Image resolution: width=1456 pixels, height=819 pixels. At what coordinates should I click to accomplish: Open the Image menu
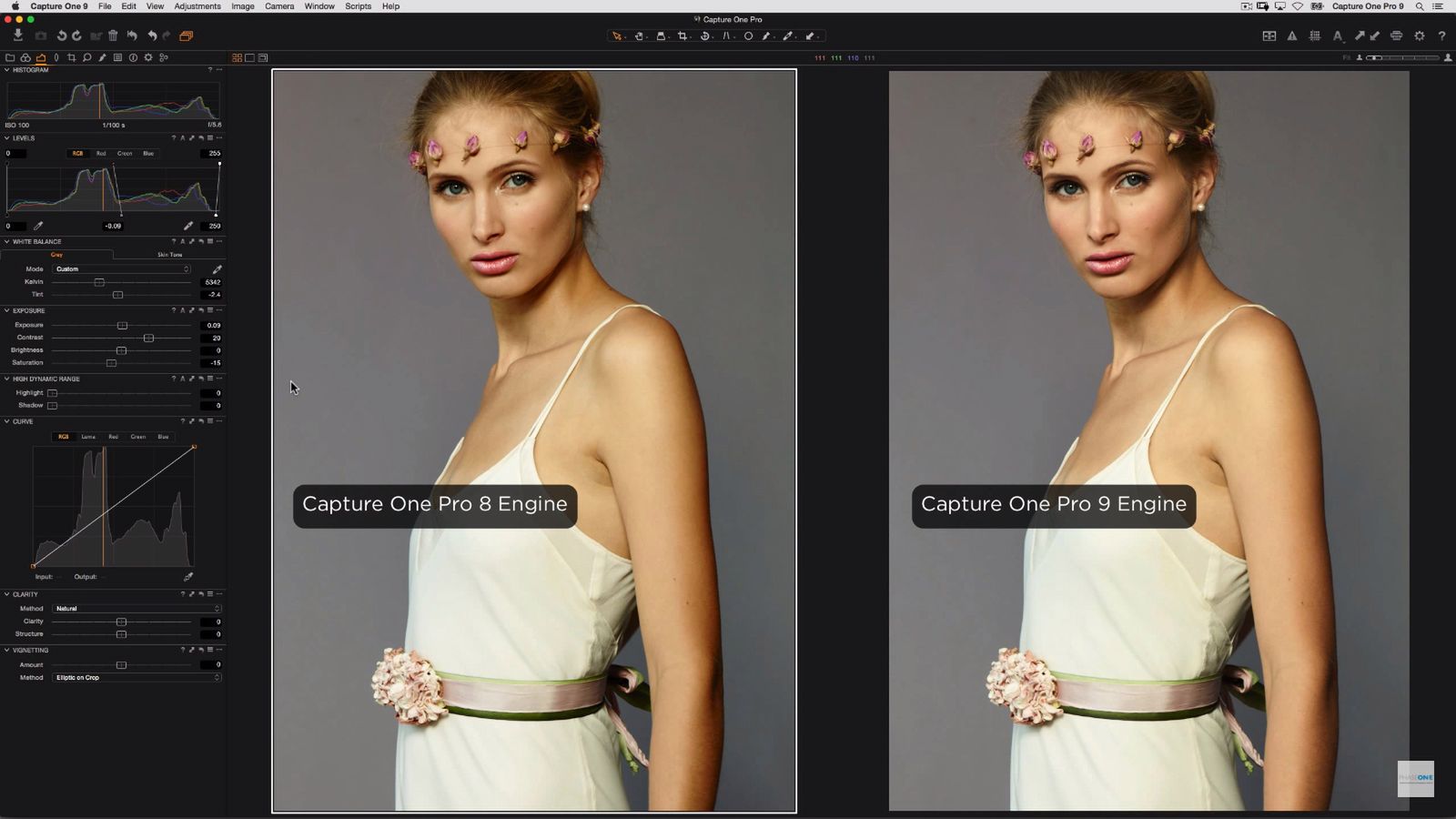pyautogui.click(x=243, y=6)
